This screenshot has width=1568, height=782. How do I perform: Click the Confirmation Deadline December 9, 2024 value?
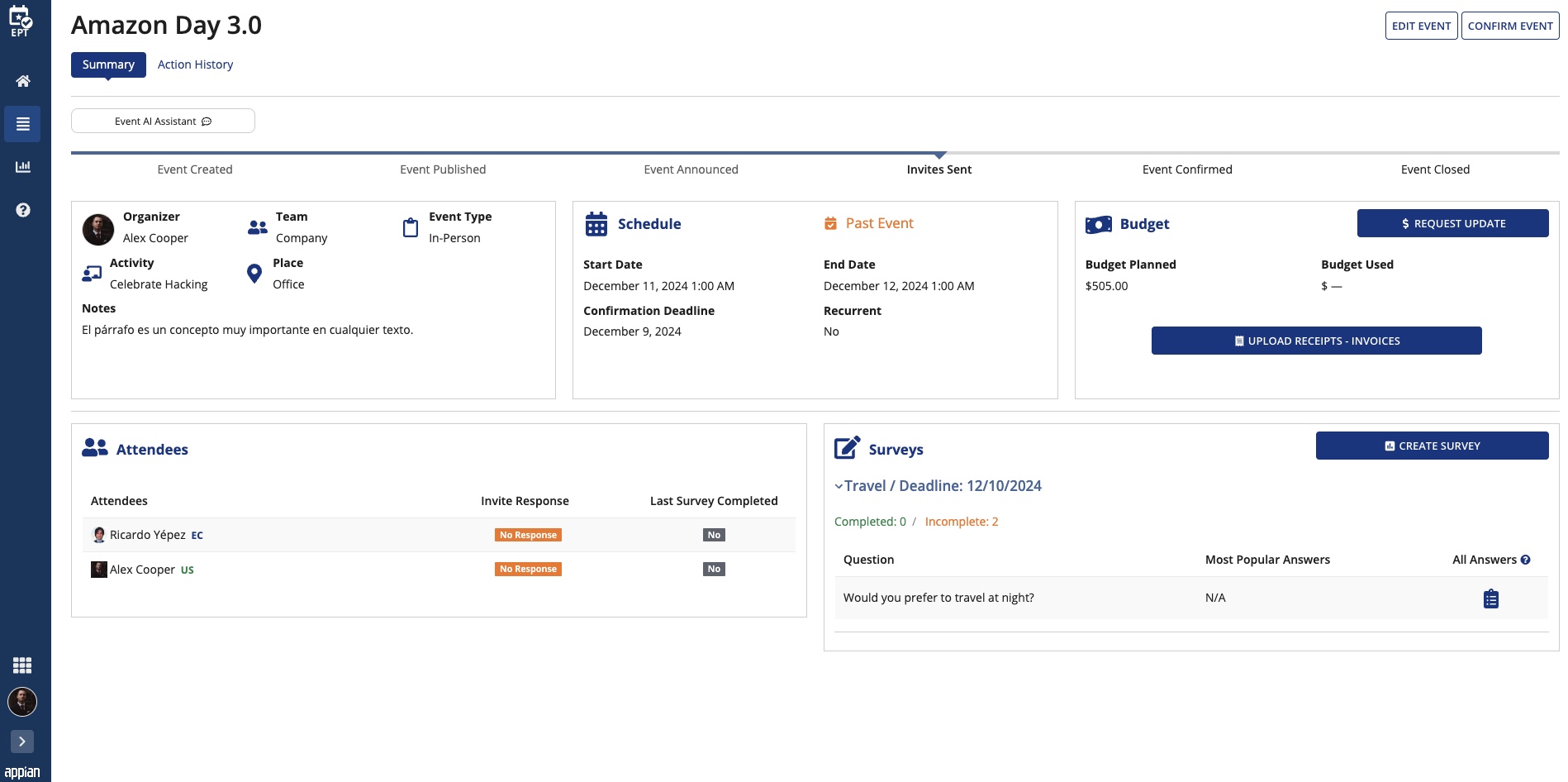632,331
